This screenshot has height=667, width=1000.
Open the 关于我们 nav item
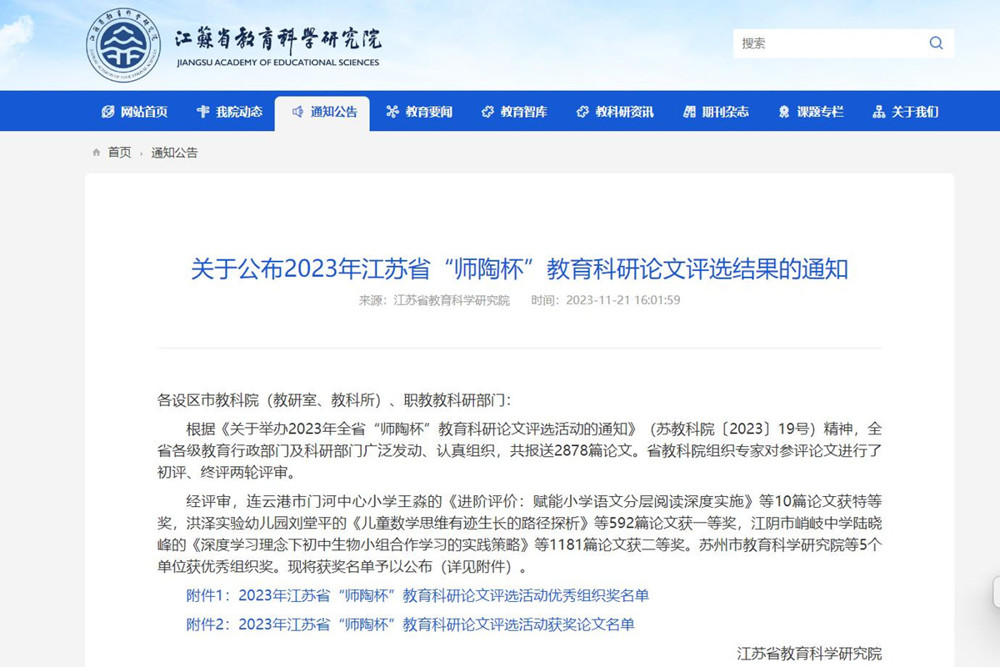point(906,112)
